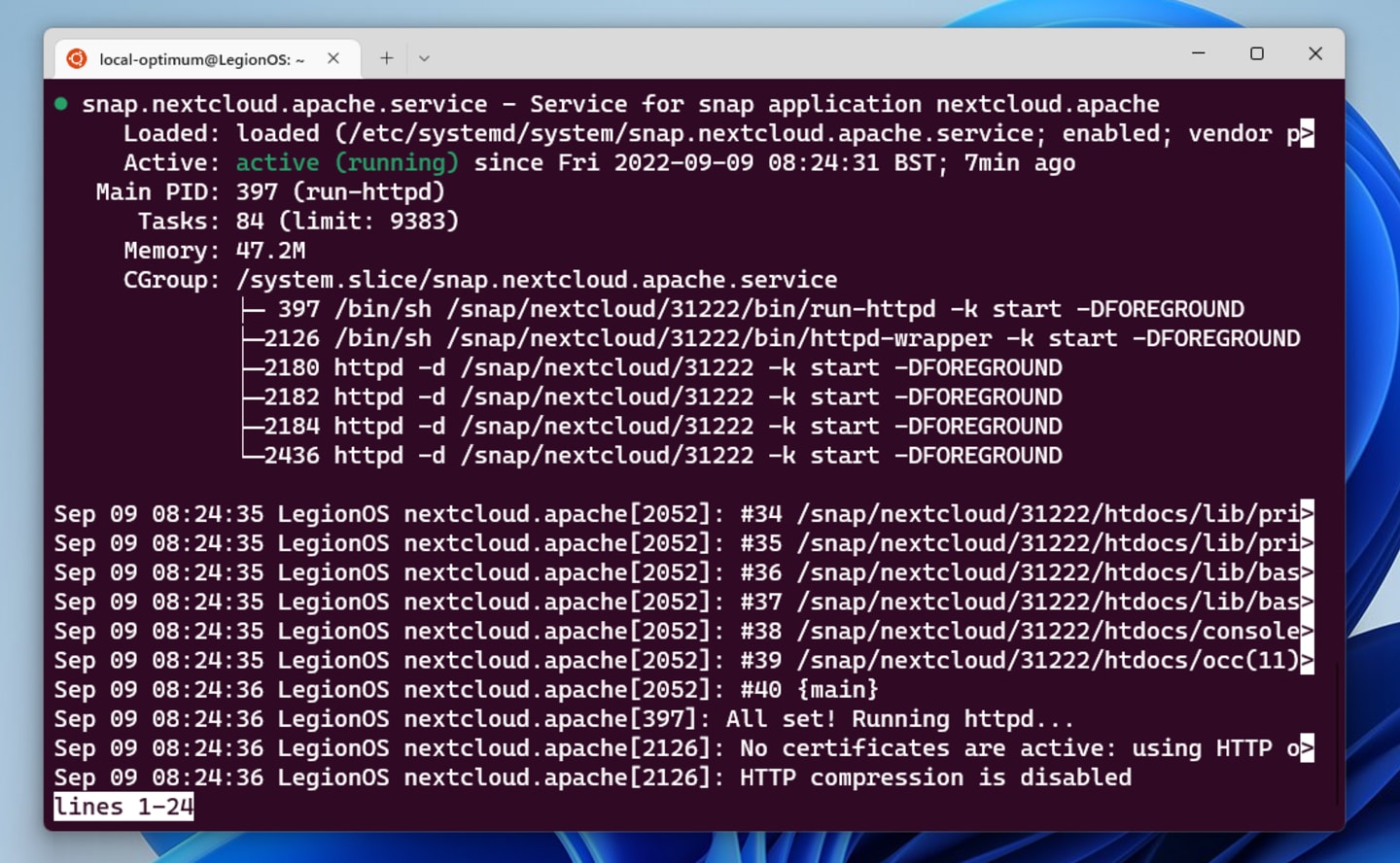Select the local-optimum@LegionOS tab
Screen dimensions: 1400x863
(x=207, y=59)
